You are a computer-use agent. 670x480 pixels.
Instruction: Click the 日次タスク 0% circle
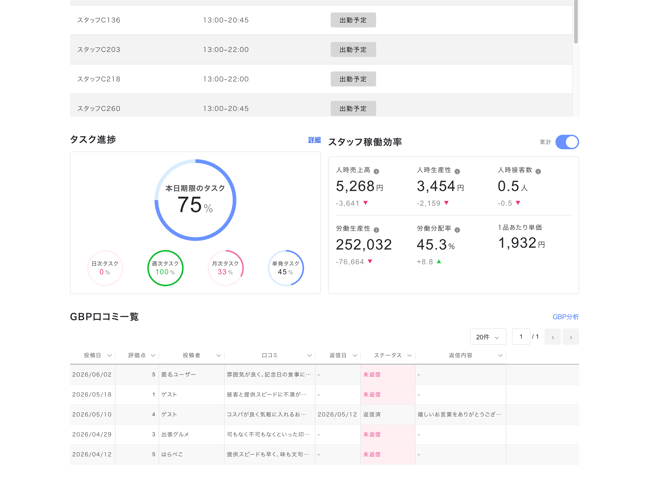click(x=105, y=268)
